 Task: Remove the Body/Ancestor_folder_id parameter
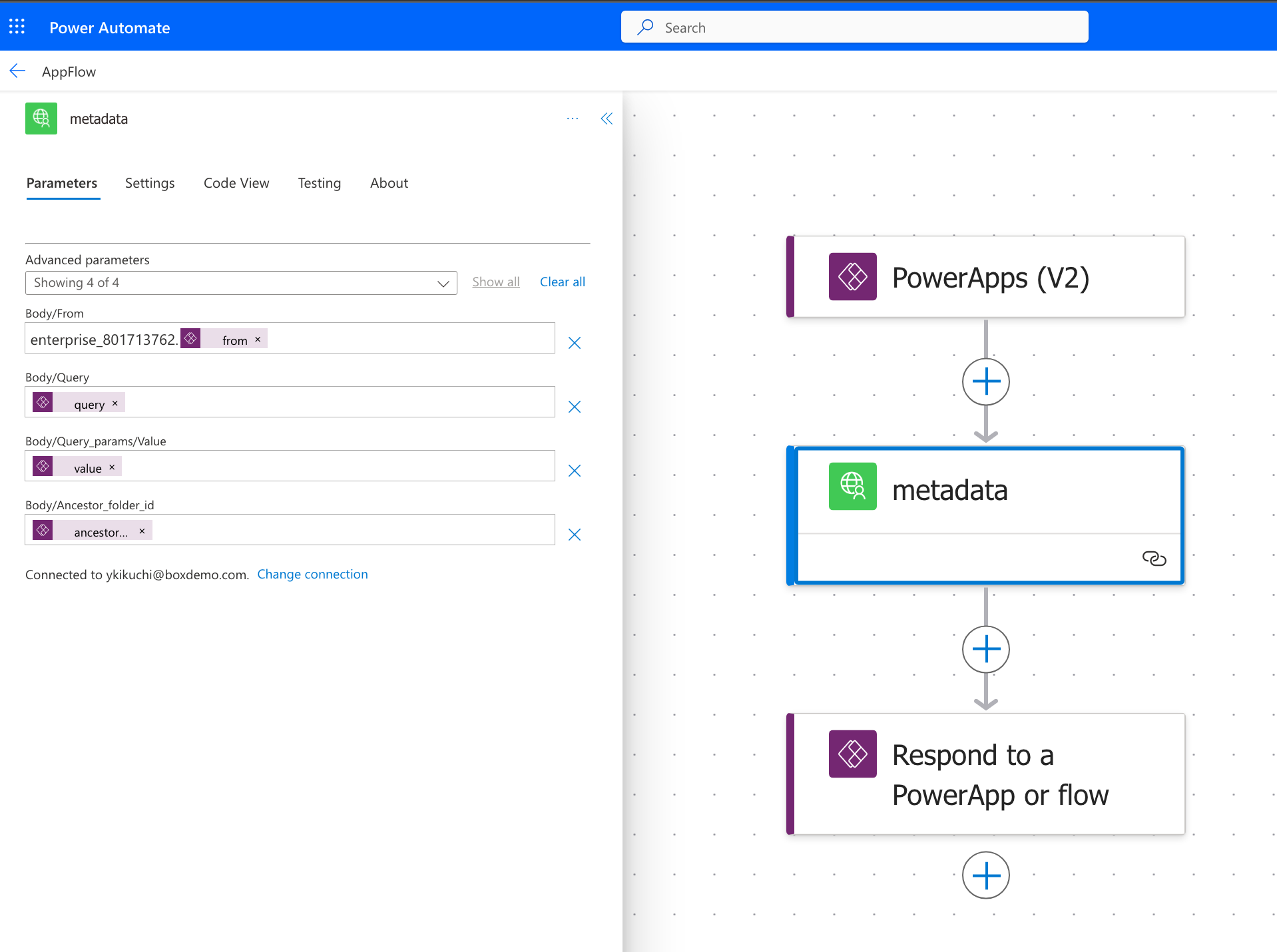point(575,535)
